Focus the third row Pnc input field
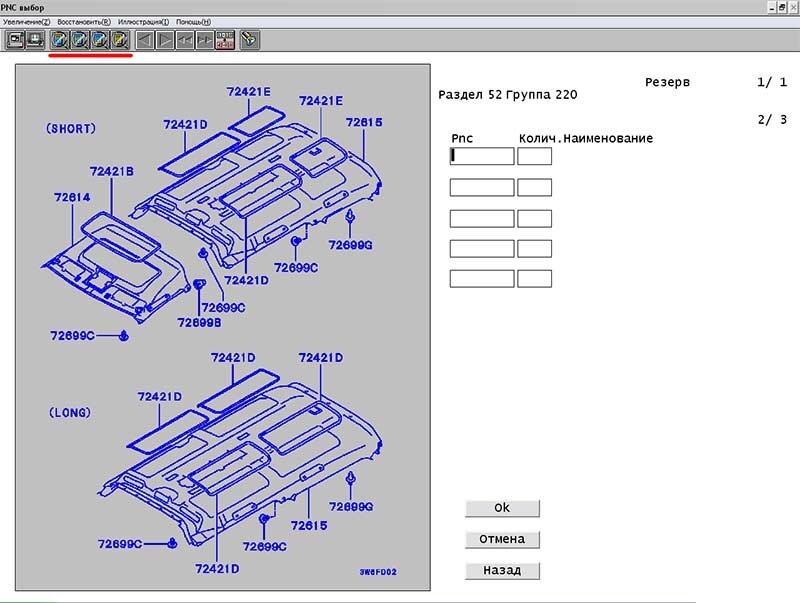This screenshot has width=800, height=603. click(482, 218)
